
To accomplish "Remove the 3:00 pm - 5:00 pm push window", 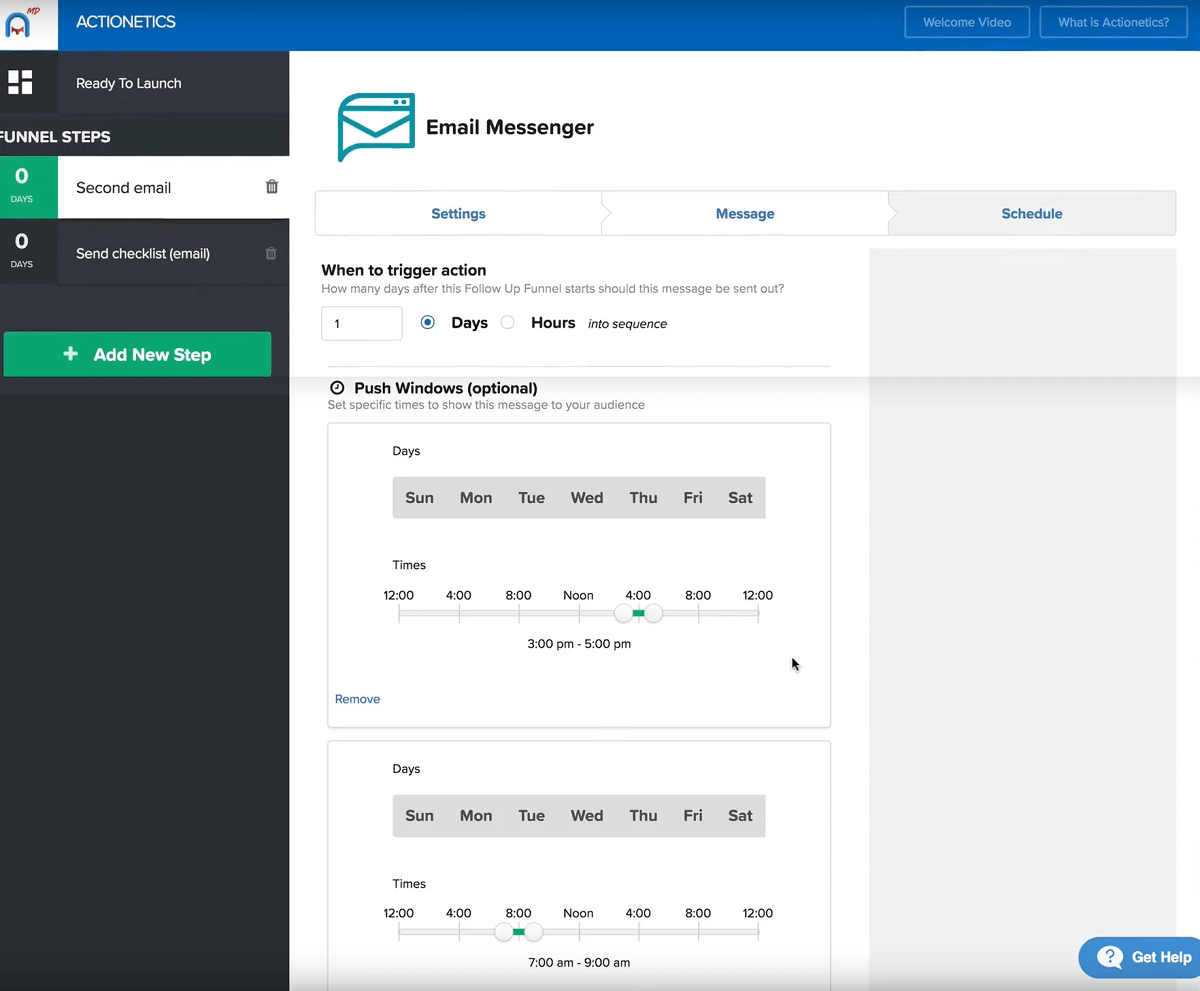I will [357, 699].
